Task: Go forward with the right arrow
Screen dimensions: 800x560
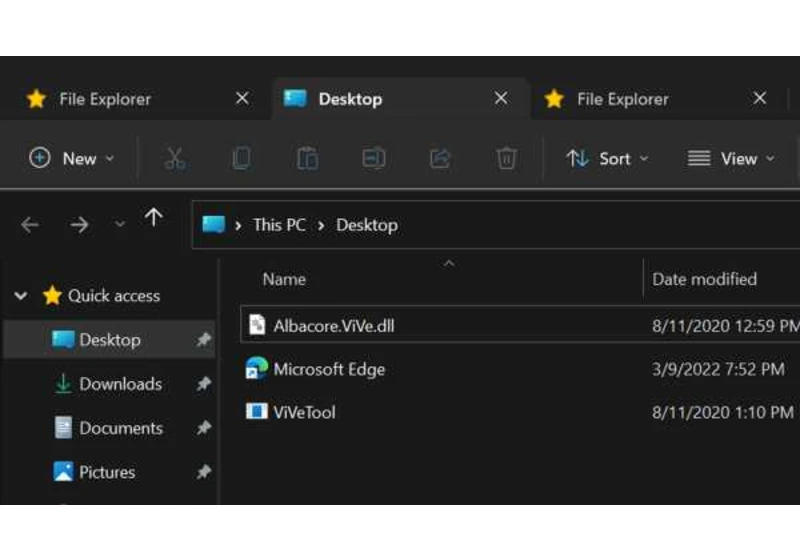Action: (x=79, y=224)
